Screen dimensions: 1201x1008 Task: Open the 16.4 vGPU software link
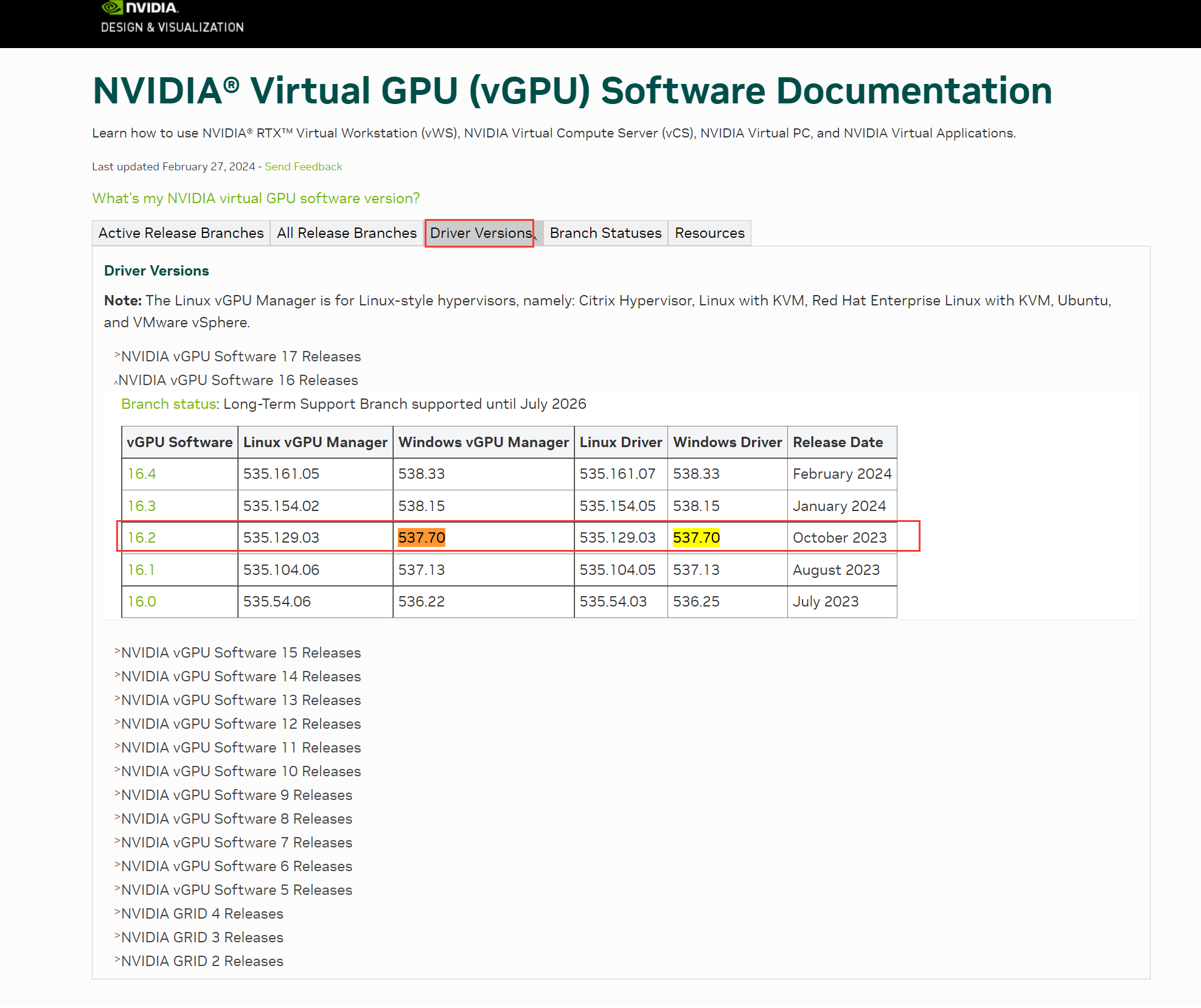tap(142, 474)
